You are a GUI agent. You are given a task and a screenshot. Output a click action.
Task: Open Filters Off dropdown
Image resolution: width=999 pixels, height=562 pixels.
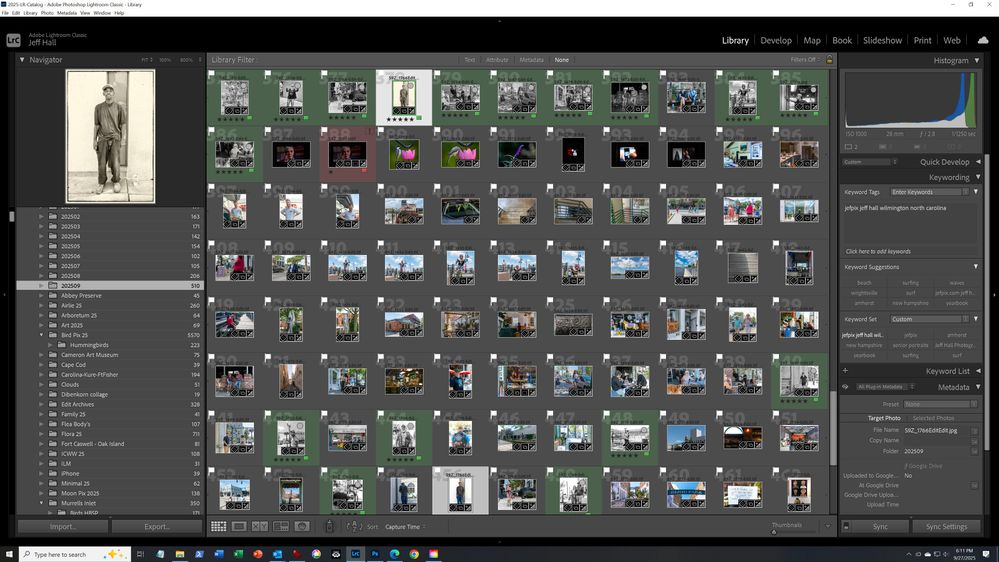pos(805,60)
